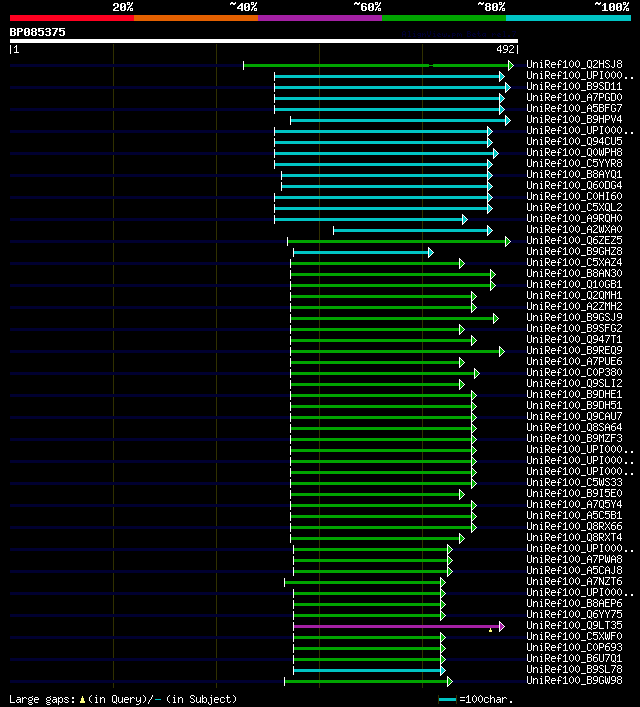Choose the UniRef100_Q10GB1 entry
Screen dimensions: 640x707
(x=574, y=285)
